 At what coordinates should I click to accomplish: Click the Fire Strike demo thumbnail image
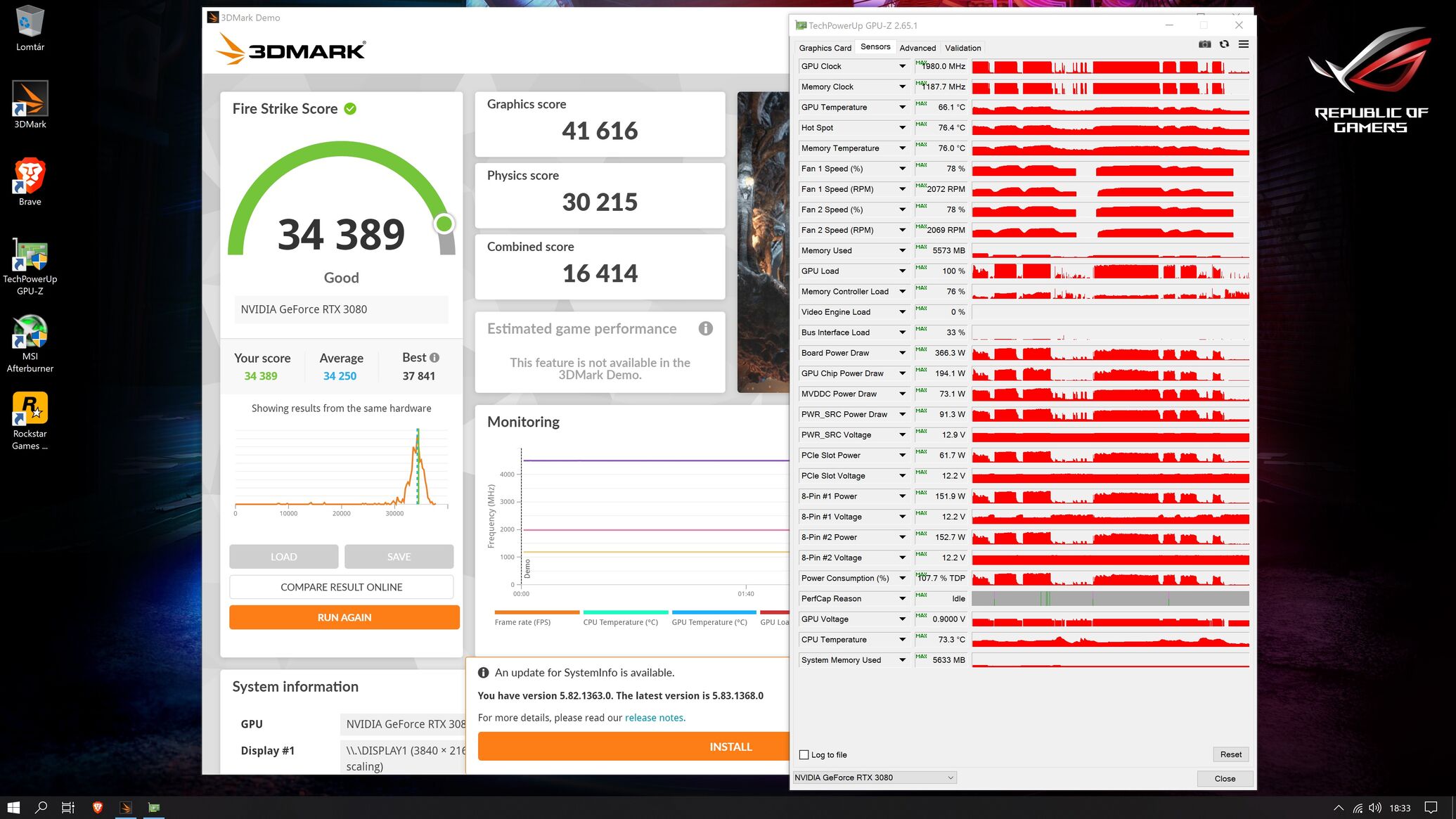(763, 242)
